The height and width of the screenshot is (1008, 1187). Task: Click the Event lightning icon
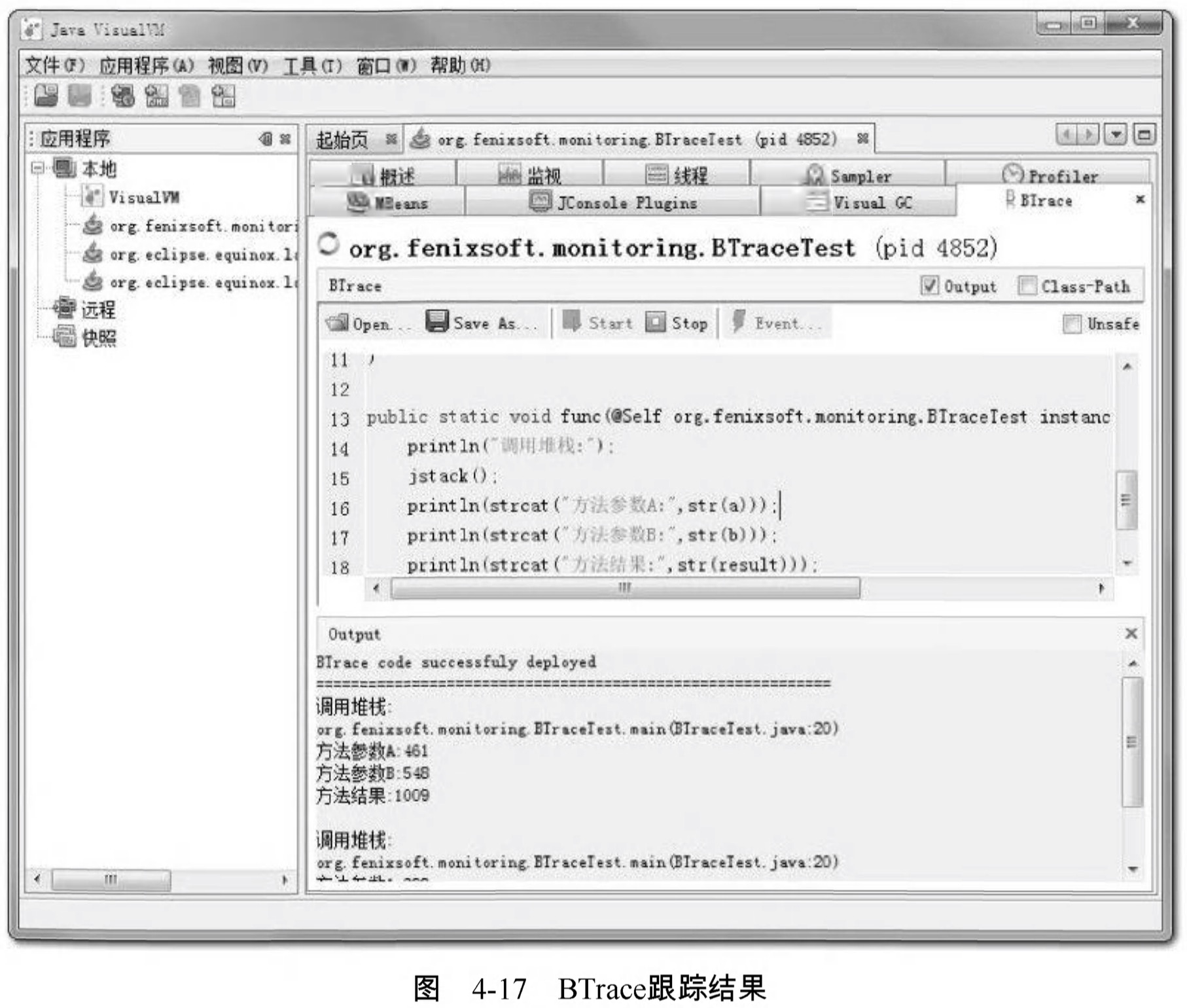click(x=739, y=321)
